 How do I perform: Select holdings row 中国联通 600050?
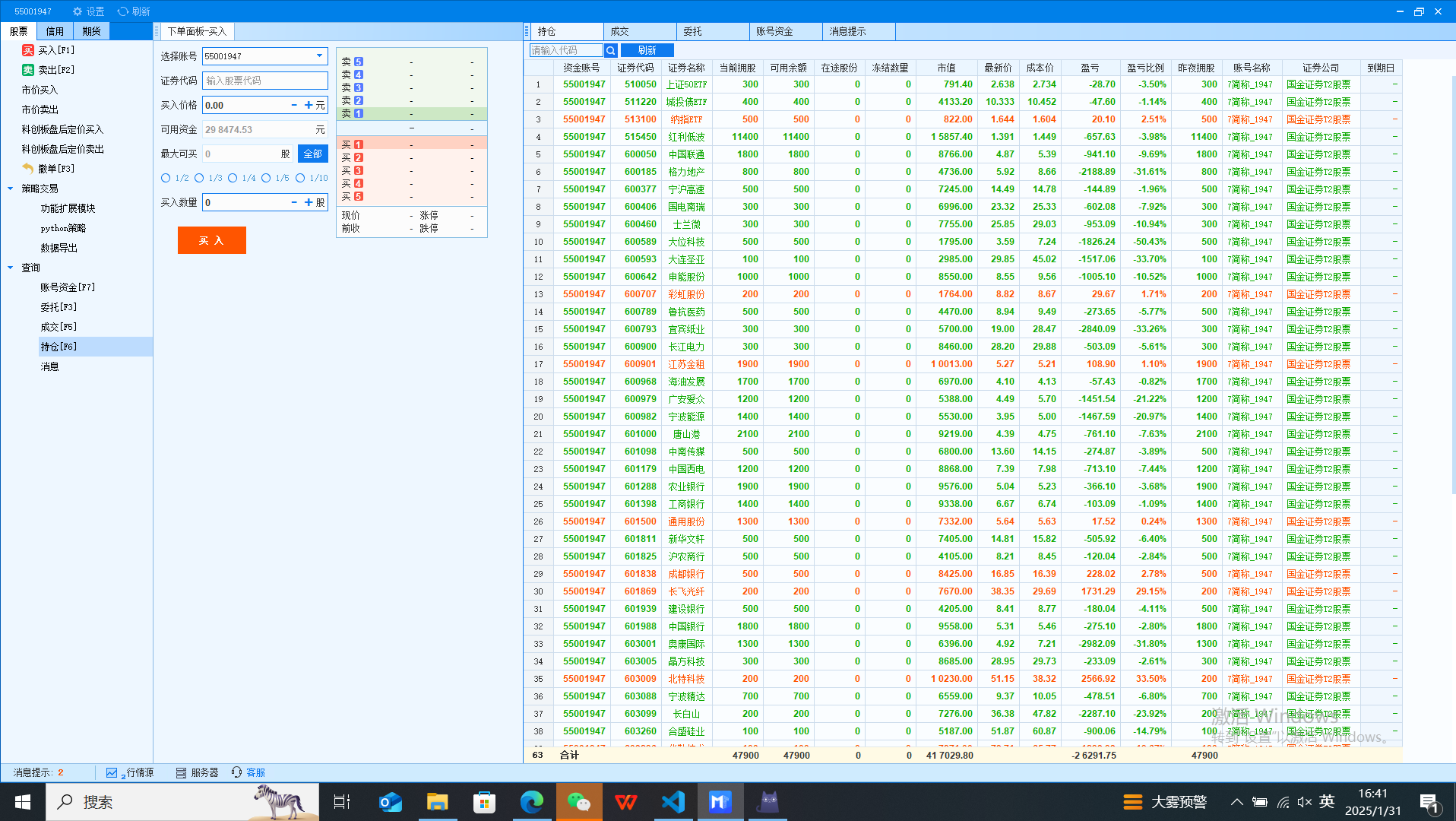click(x=962, y=154)
